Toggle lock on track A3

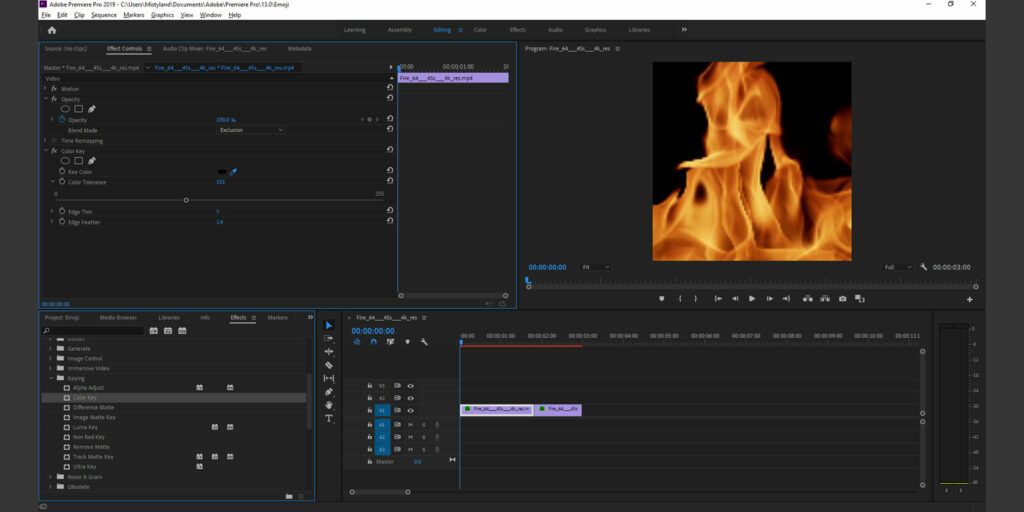point(370,450)
